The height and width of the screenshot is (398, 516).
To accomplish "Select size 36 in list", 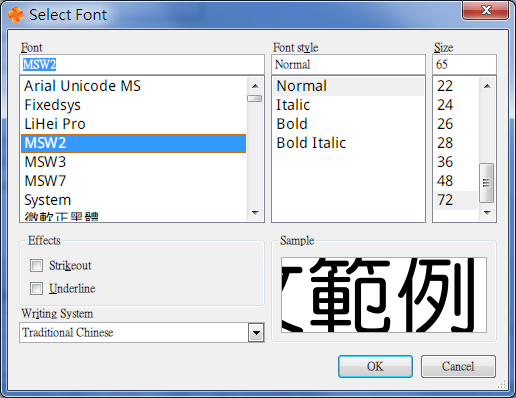I will [x=456, y=162].
